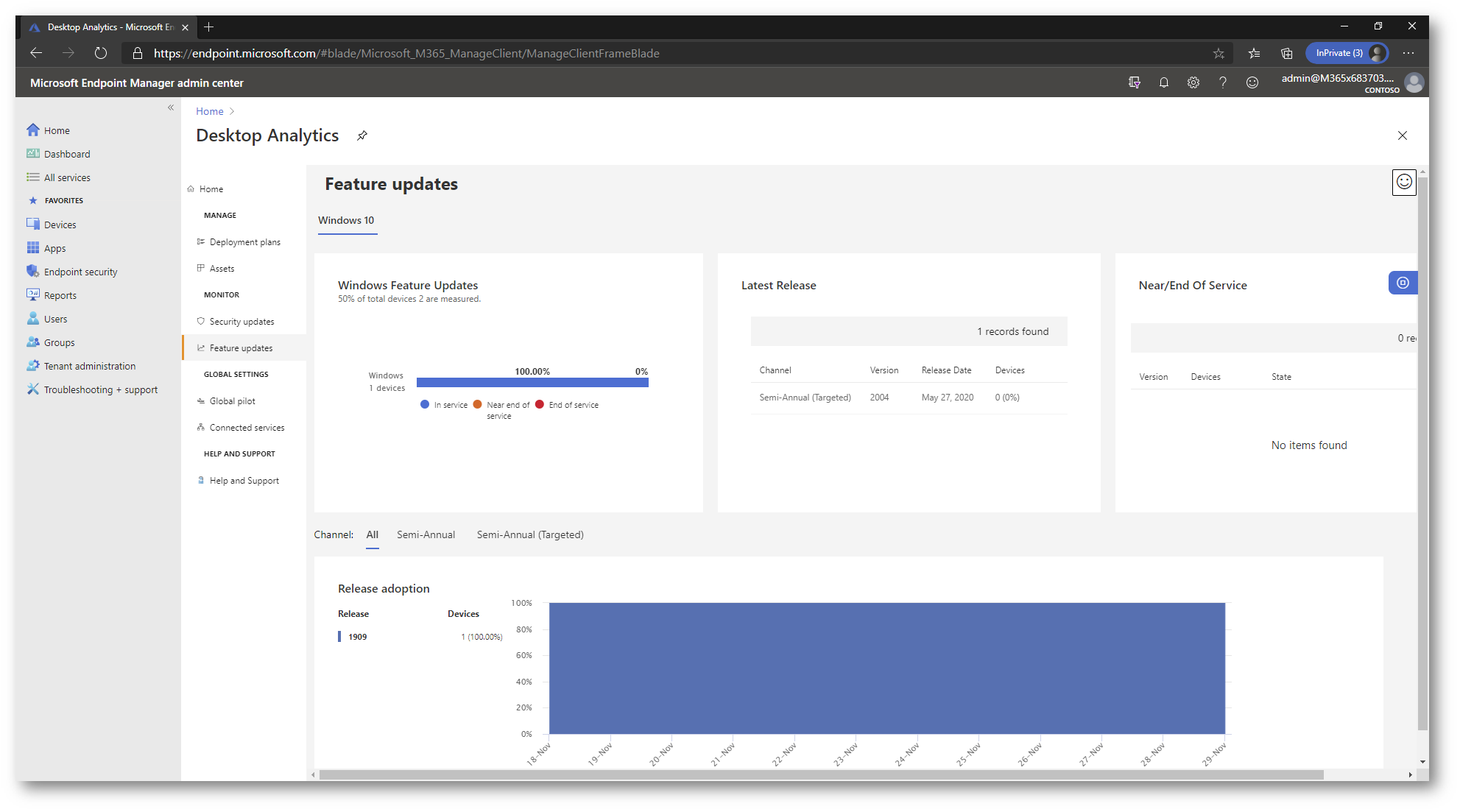The height and width of the screenshot is (812, 1460).
Task: Send feedback via header smiley icon
Action: click(x=1252, y=82)
